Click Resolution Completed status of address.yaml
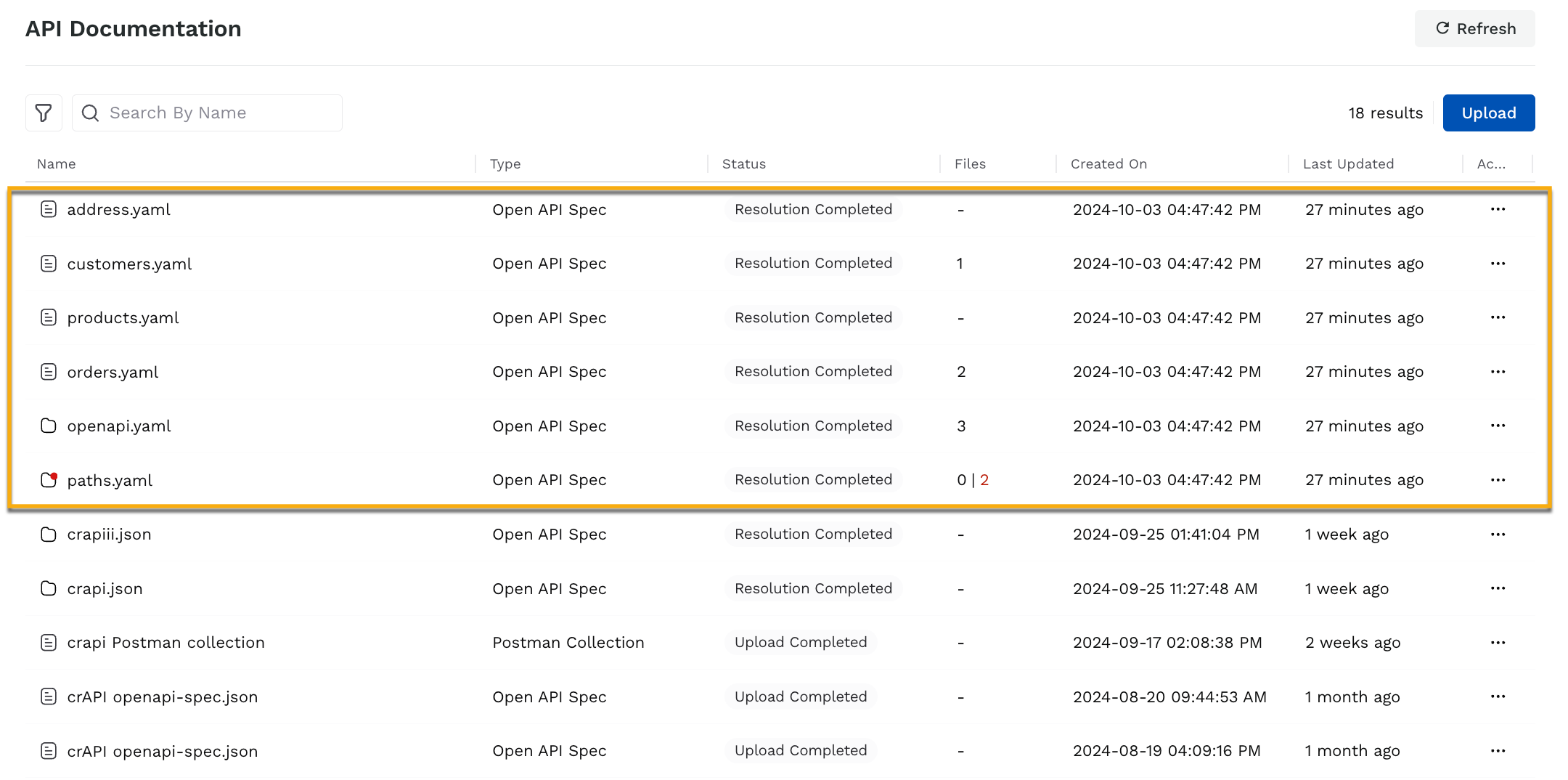Viewport: 1568px width, 780px height. (814, 209)
